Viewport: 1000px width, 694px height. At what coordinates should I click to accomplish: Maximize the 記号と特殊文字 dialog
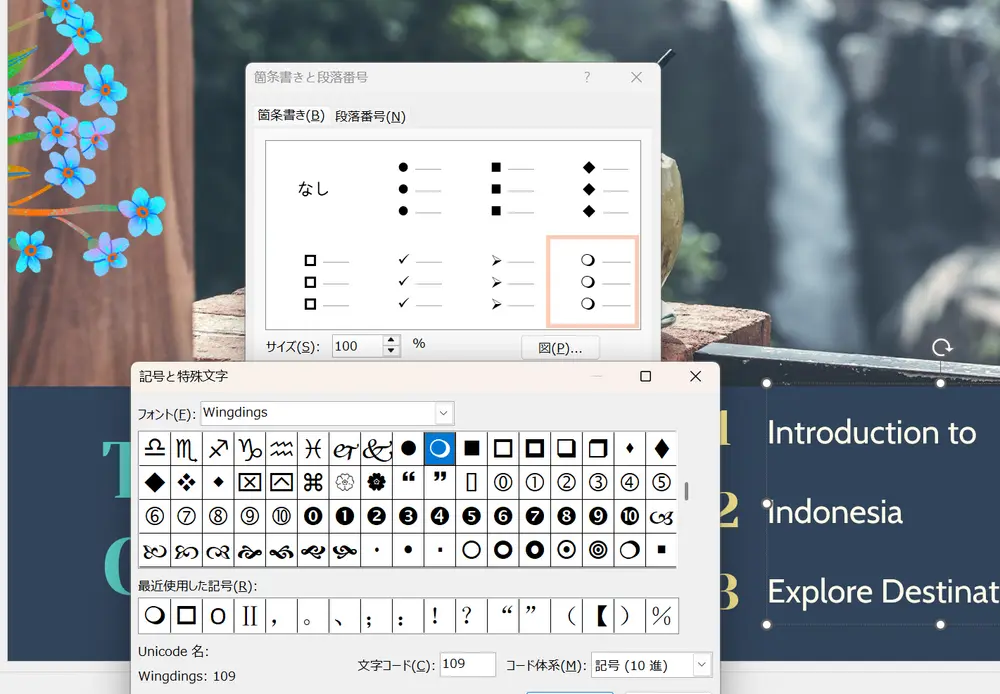(645, 376)
